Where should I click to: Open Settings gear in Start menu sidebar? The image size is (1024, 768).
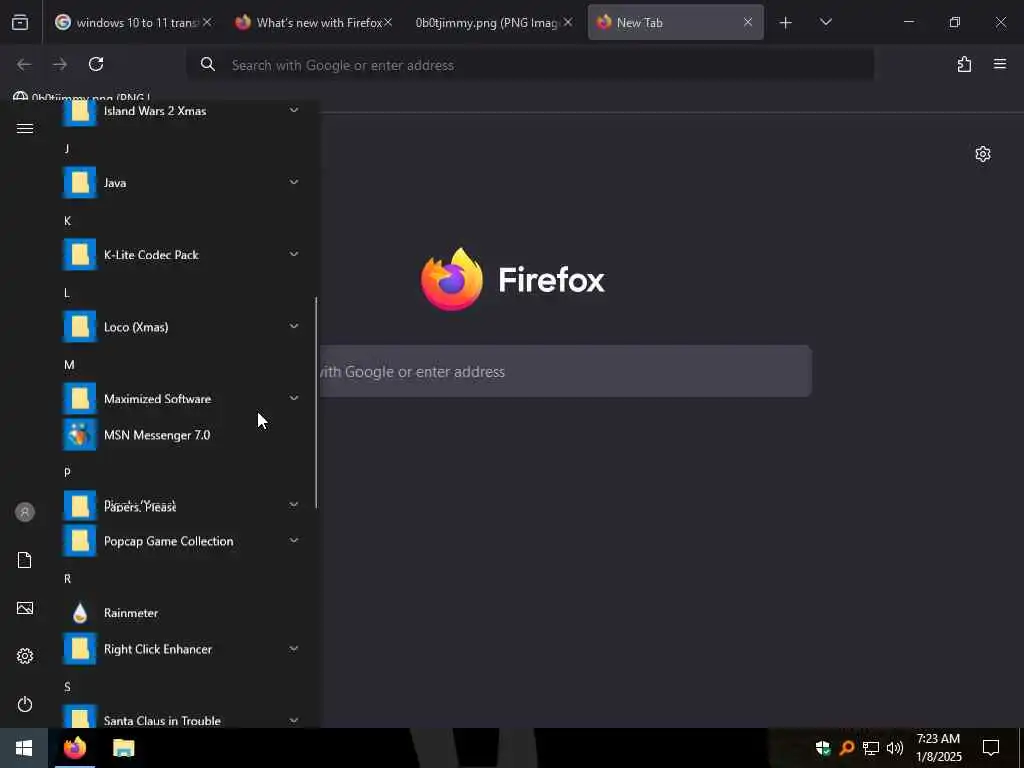point(25,656)
